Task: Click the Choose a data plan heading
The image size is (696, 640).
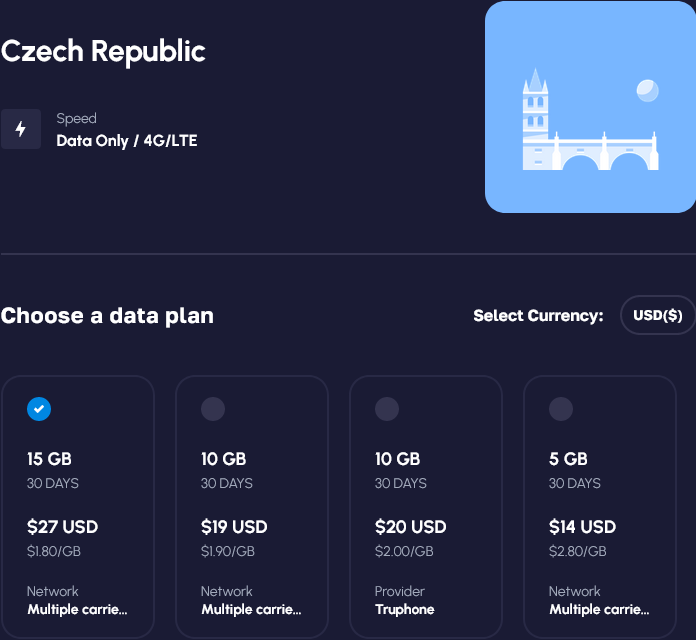Action: [107, 316]
